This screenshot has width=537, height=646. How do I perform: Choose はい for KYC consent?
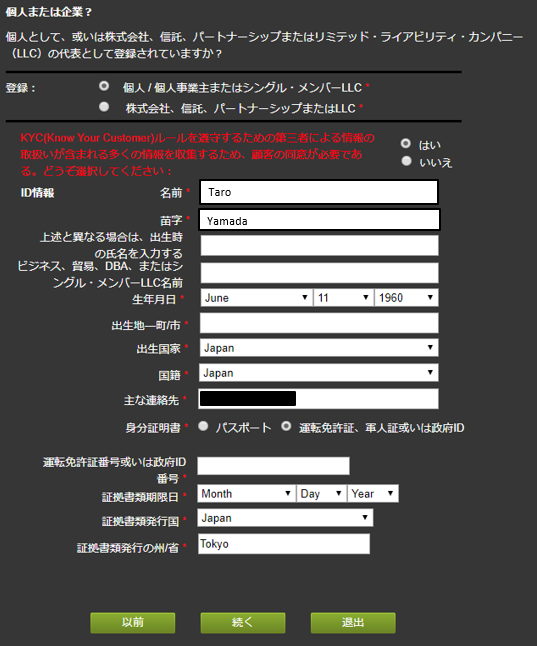(406, 143)
